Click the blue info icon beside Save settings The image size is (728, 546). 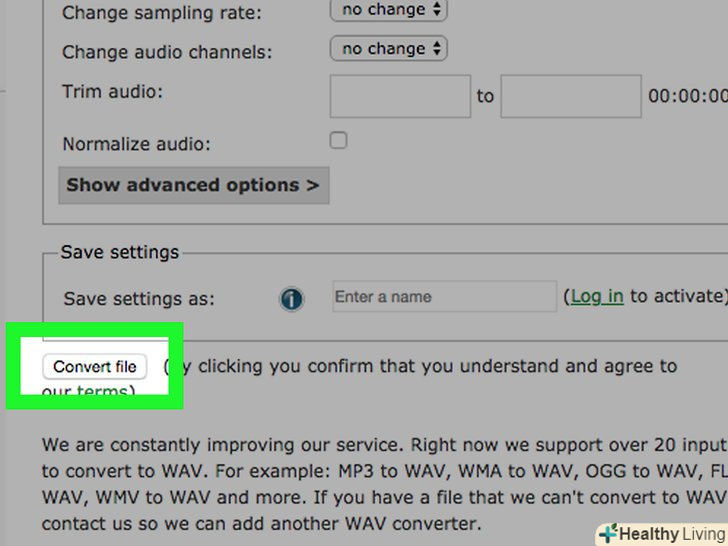pyautogui.click(x=291, y=298)
